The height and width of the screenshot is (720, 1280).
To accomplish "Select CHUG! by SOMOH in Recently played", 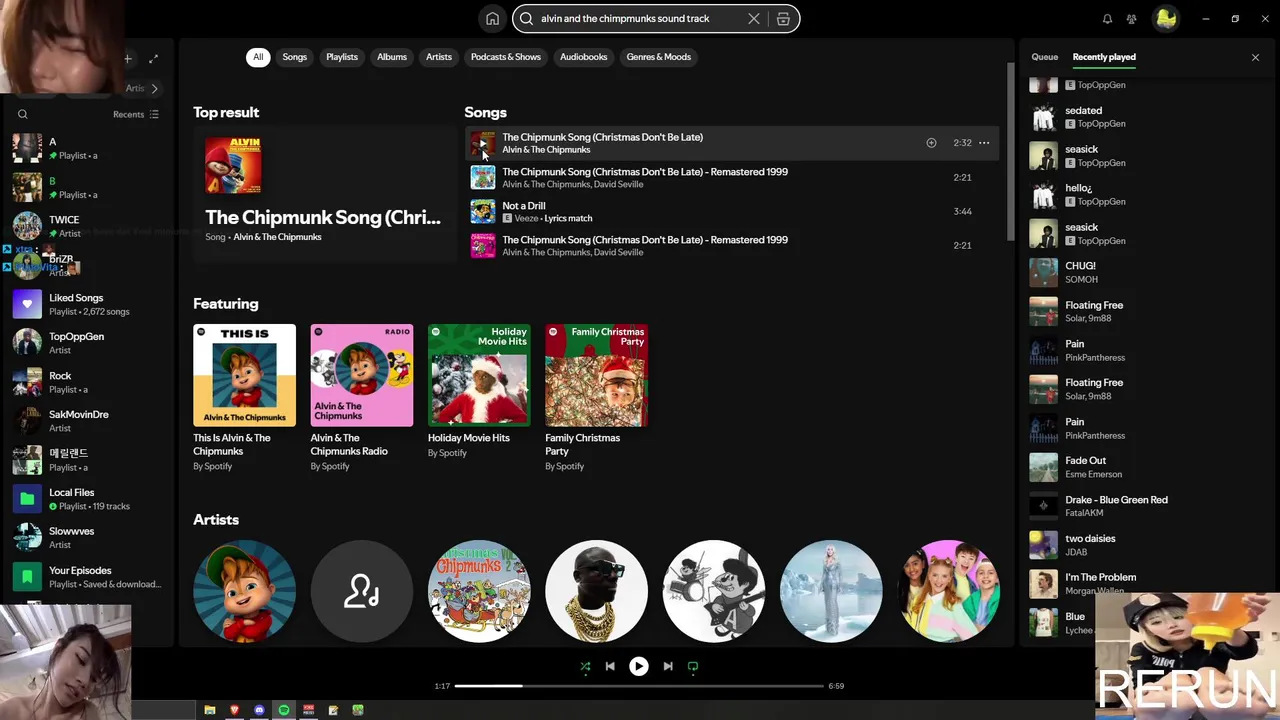I will tap(1145, 272).
